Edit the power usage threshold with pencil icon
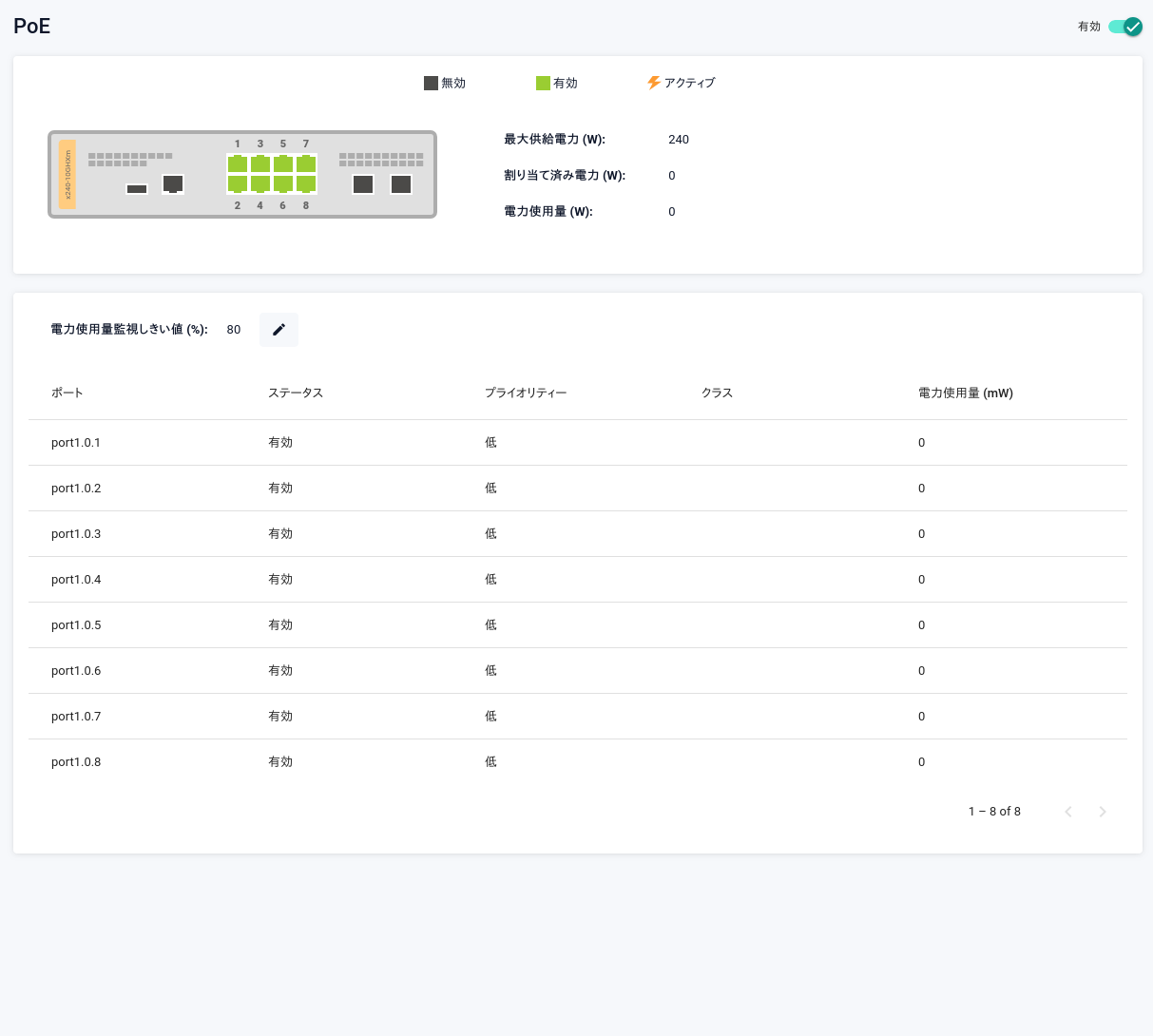 (279, 330)
